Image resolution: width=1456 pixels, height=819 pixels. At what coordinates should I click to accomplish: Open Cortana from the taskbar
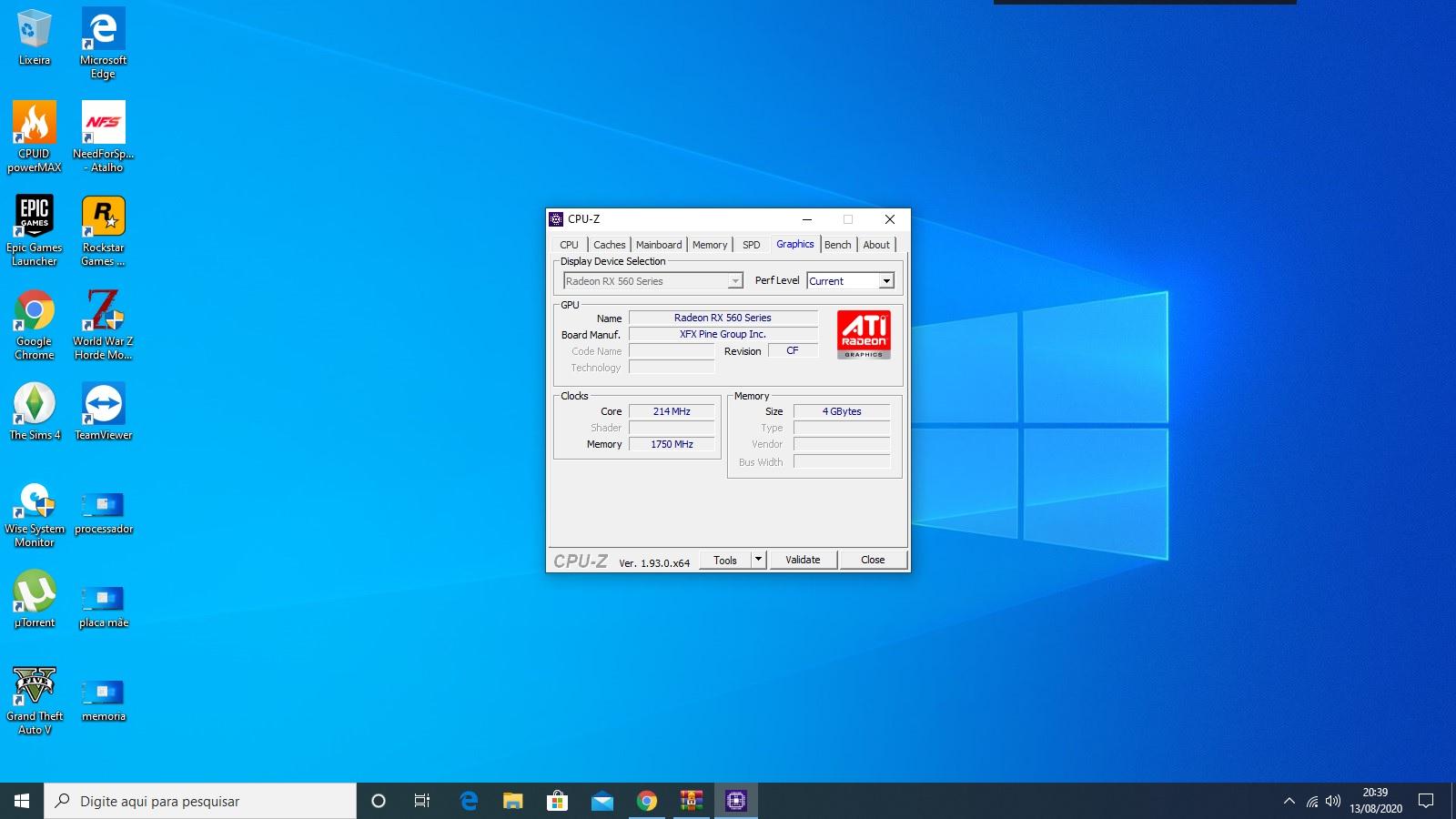coord(379,801)
